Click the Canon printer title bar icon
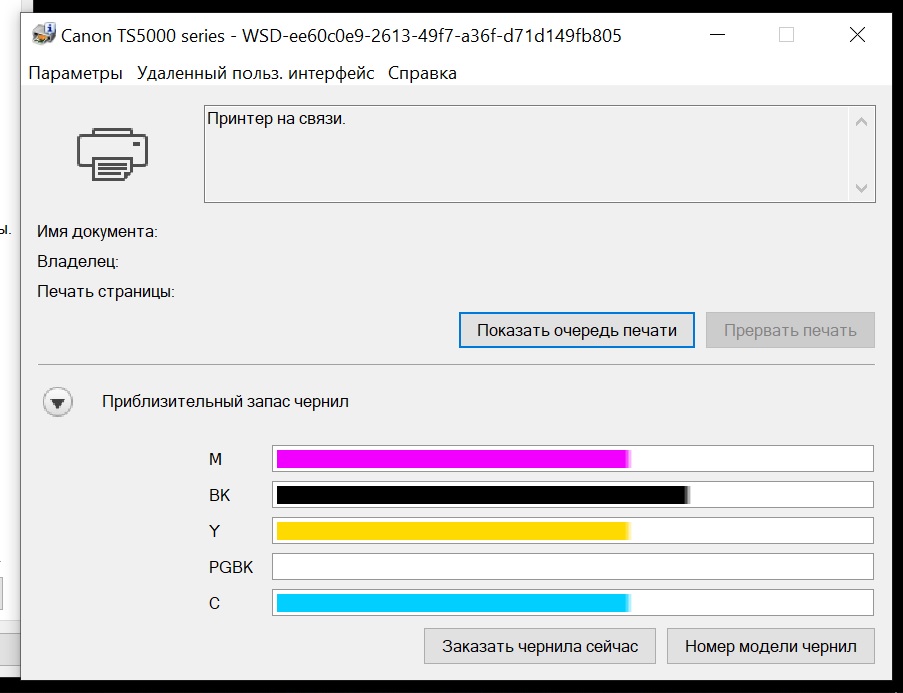 [x=44, y=34]
